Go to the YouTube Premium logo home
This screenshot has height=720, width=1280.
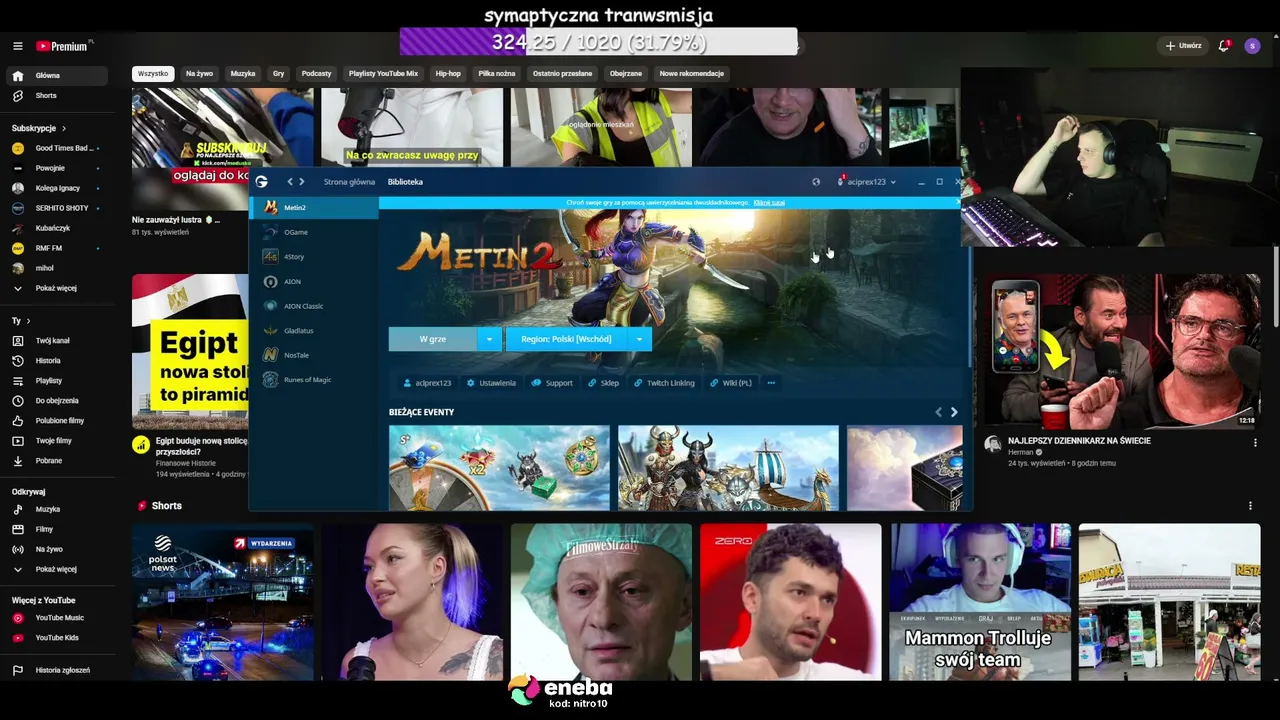point(63,46)
